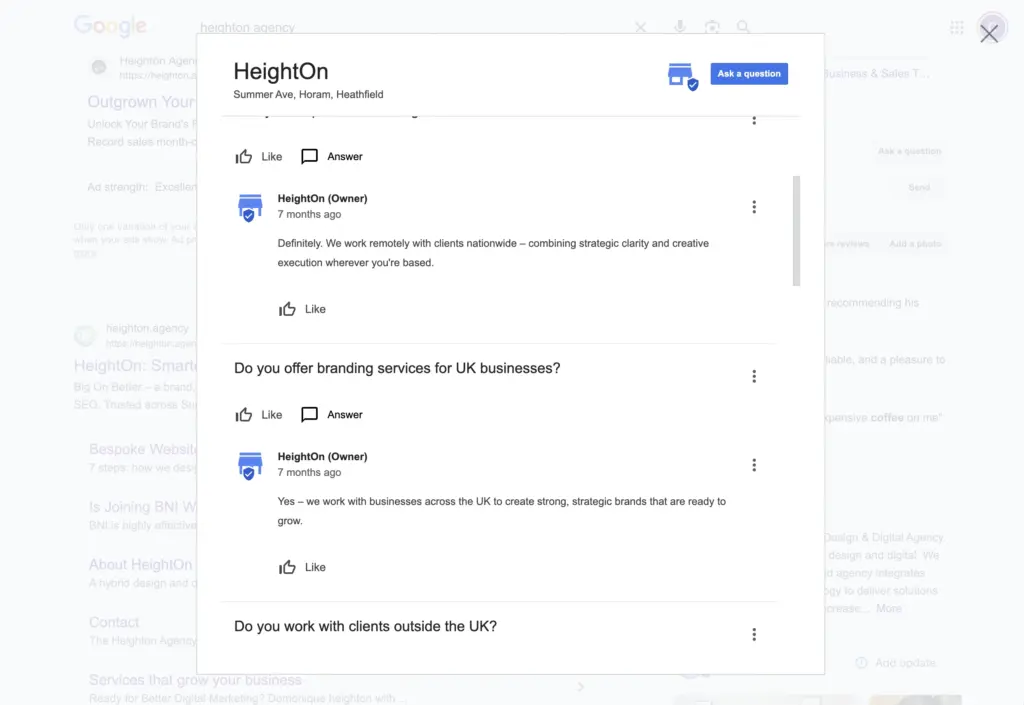Click the 'Do you work with clients outside the UK?' question

coord(365,626)
